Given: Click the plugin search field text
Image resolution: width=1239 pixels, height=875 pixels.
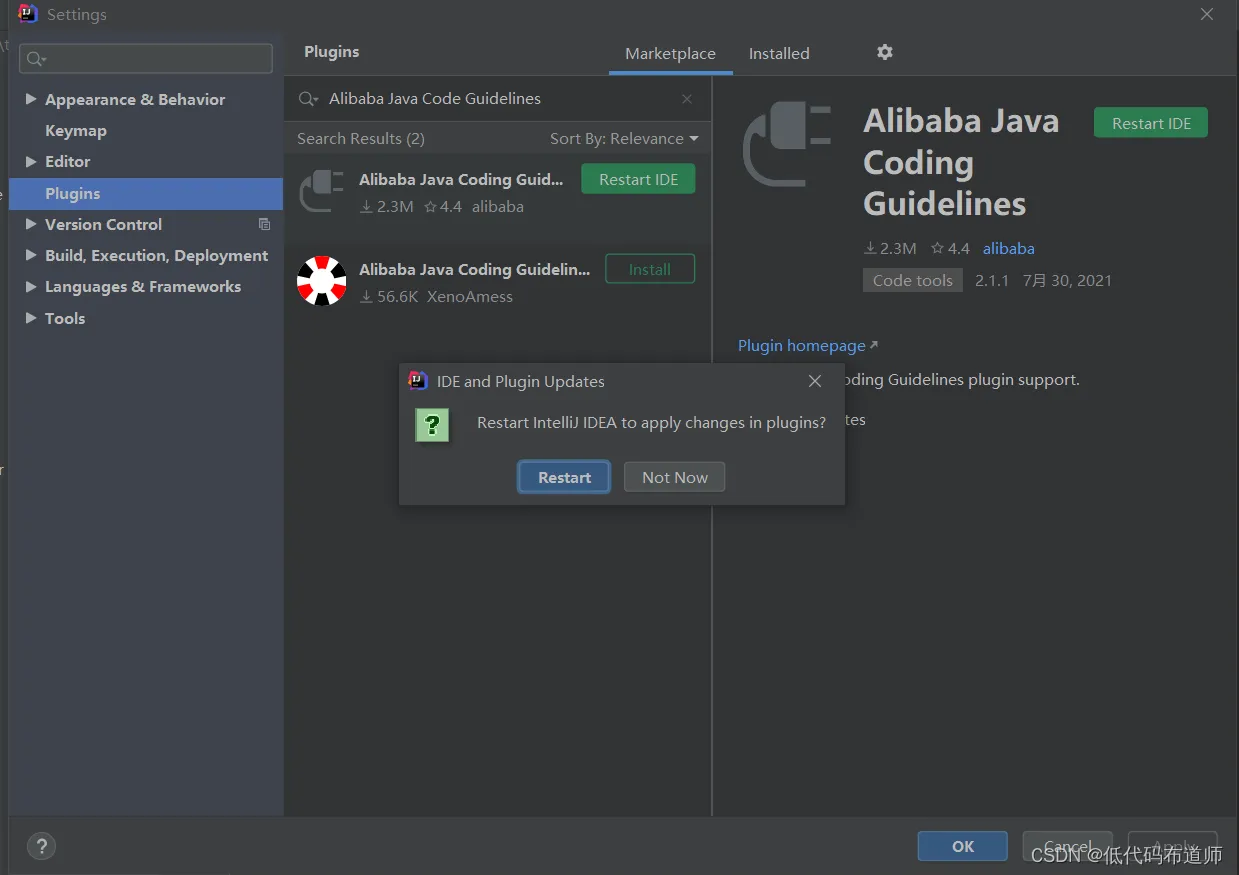Looking at the screenshot, I should point(435,99).
